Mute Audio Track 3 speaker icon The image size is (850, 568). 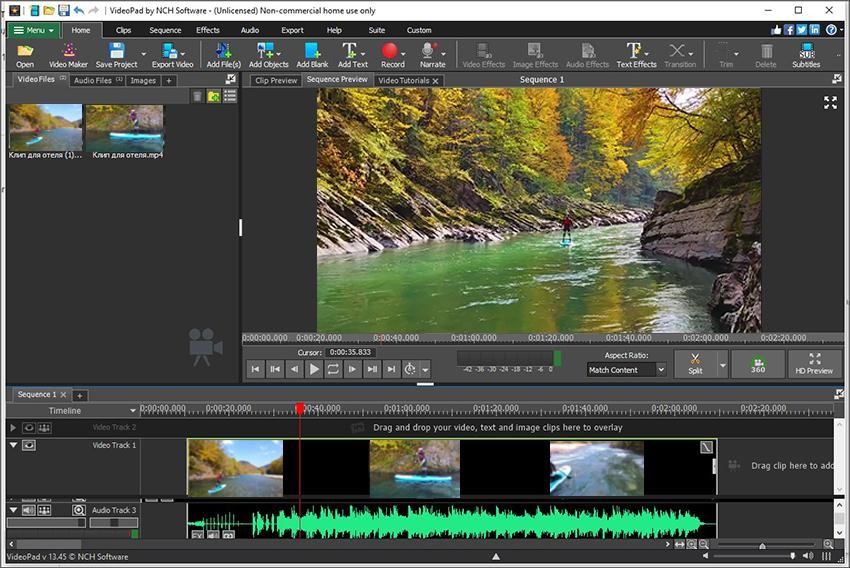(x=29, y=510)
